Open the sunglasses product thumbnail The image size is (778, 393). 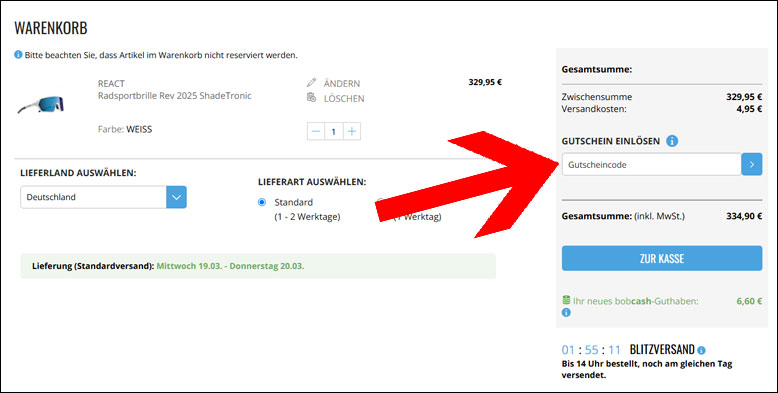(41, 104)
